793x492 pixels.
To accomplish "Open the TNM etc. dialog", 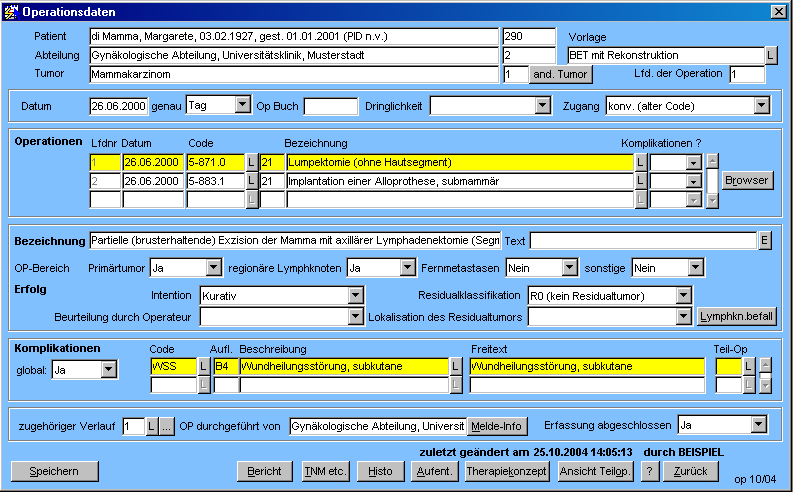I will click(324, 471).
